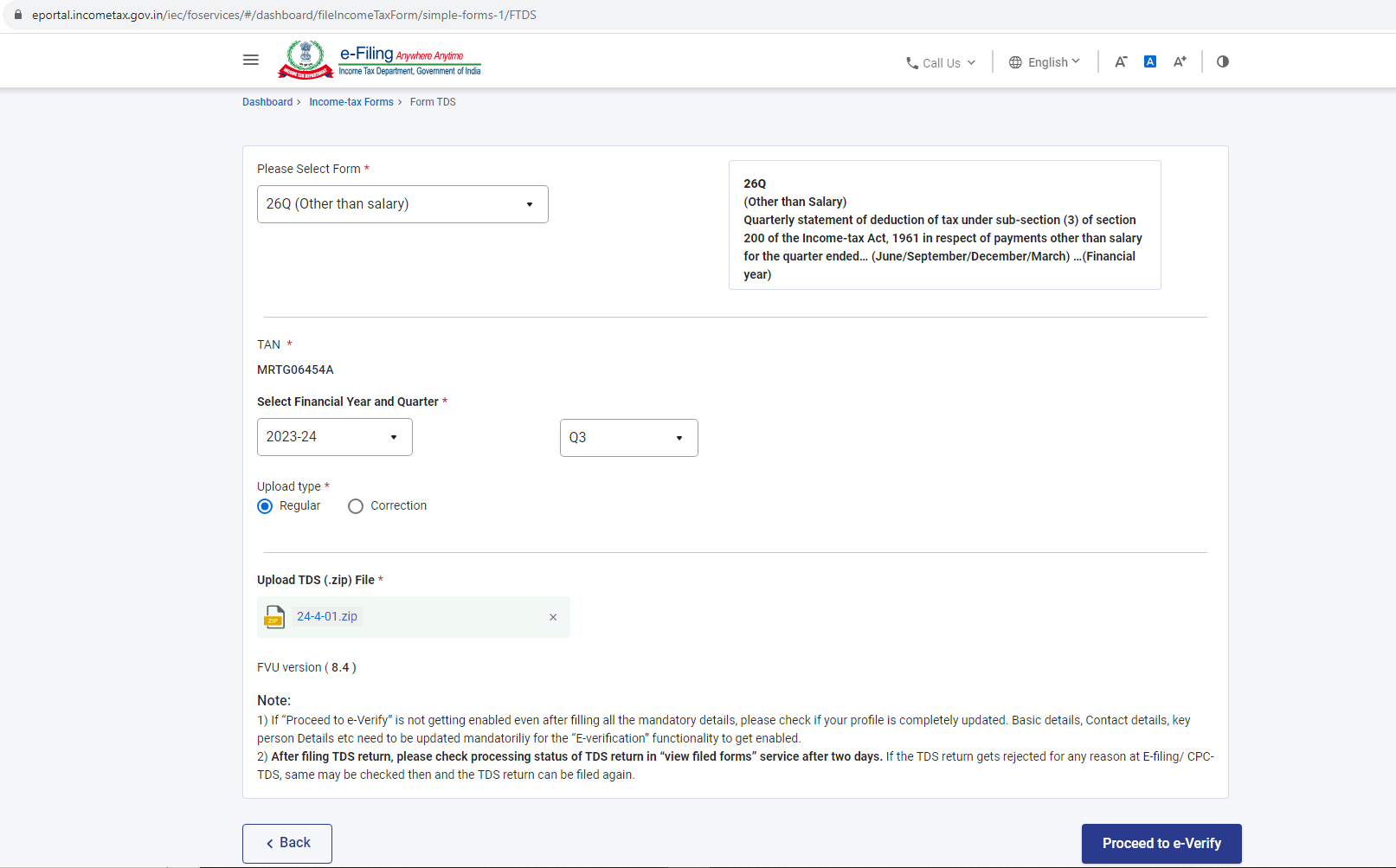Click the 24-4-01.zip file name
Image resolution: width=1396 pixels, height=868 pixels.
327,616
